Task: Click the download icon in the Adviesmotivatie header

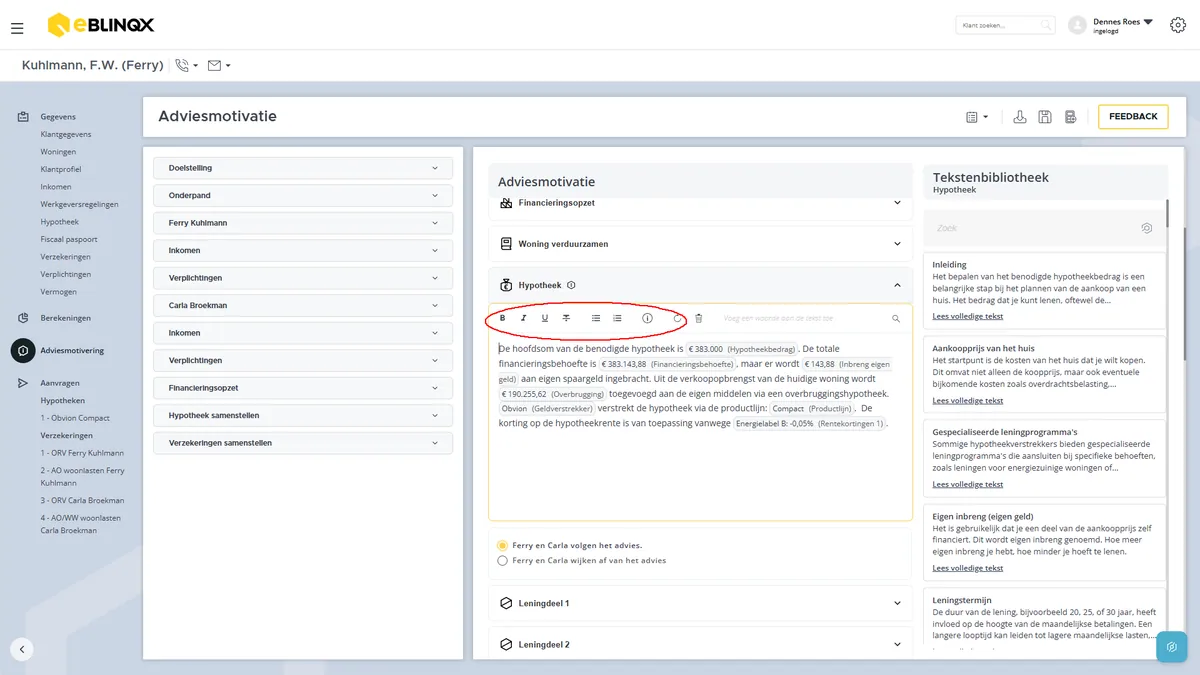Action: [x=1020, y=117]
